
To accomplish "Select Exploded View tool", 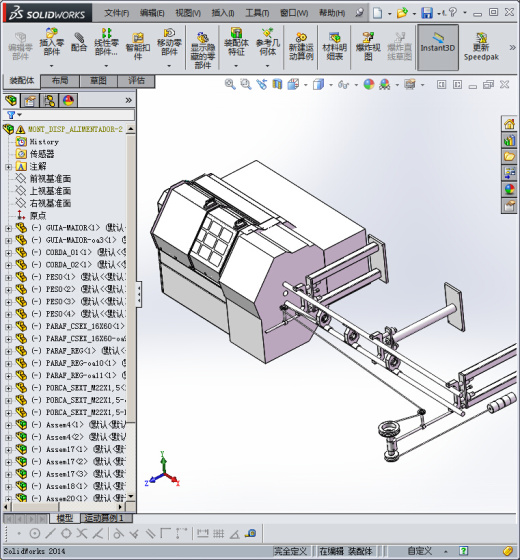I will pos(368,46).
